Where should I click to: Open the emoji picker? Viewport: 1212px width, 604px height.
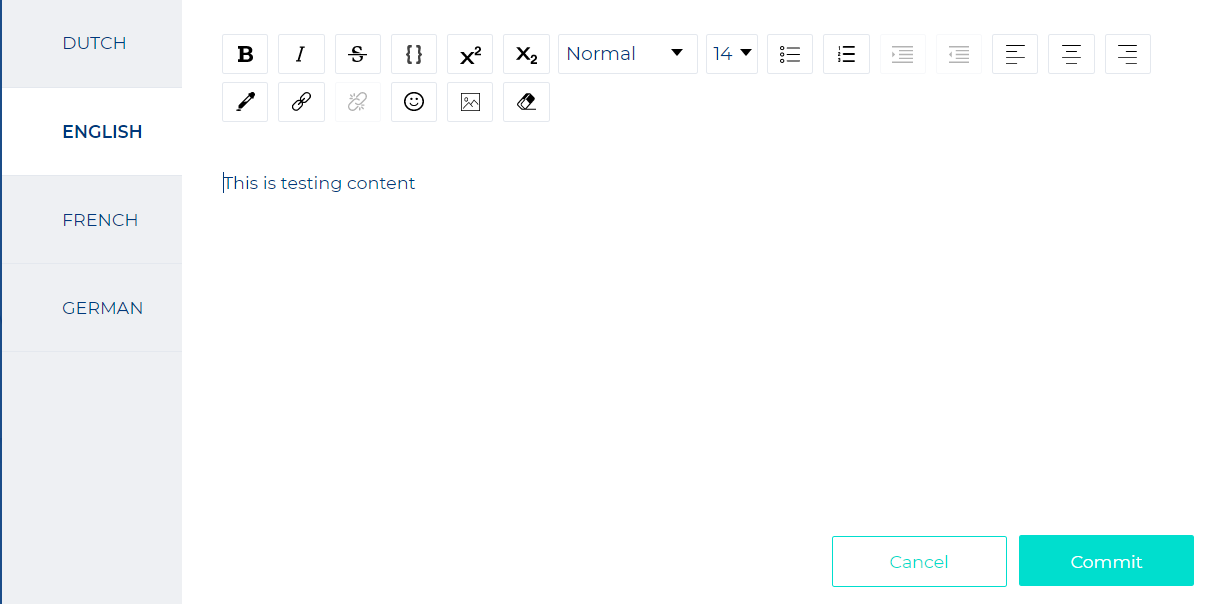414,102
